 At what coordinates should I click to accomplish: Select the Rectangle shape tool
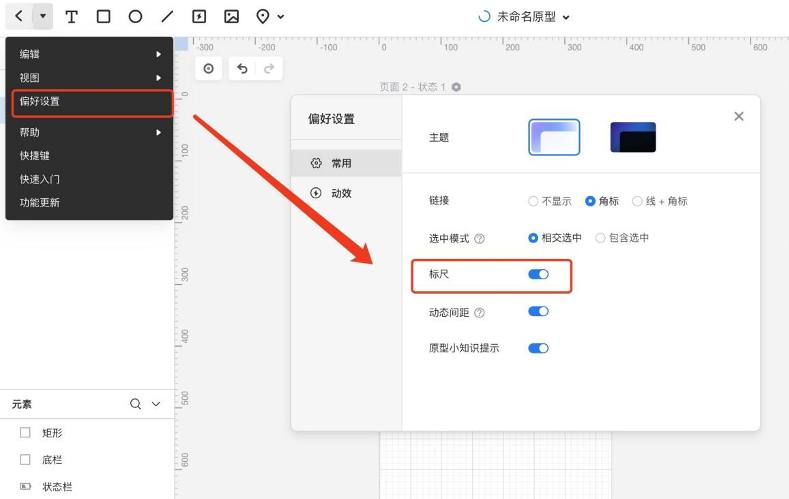click(104, 17)
